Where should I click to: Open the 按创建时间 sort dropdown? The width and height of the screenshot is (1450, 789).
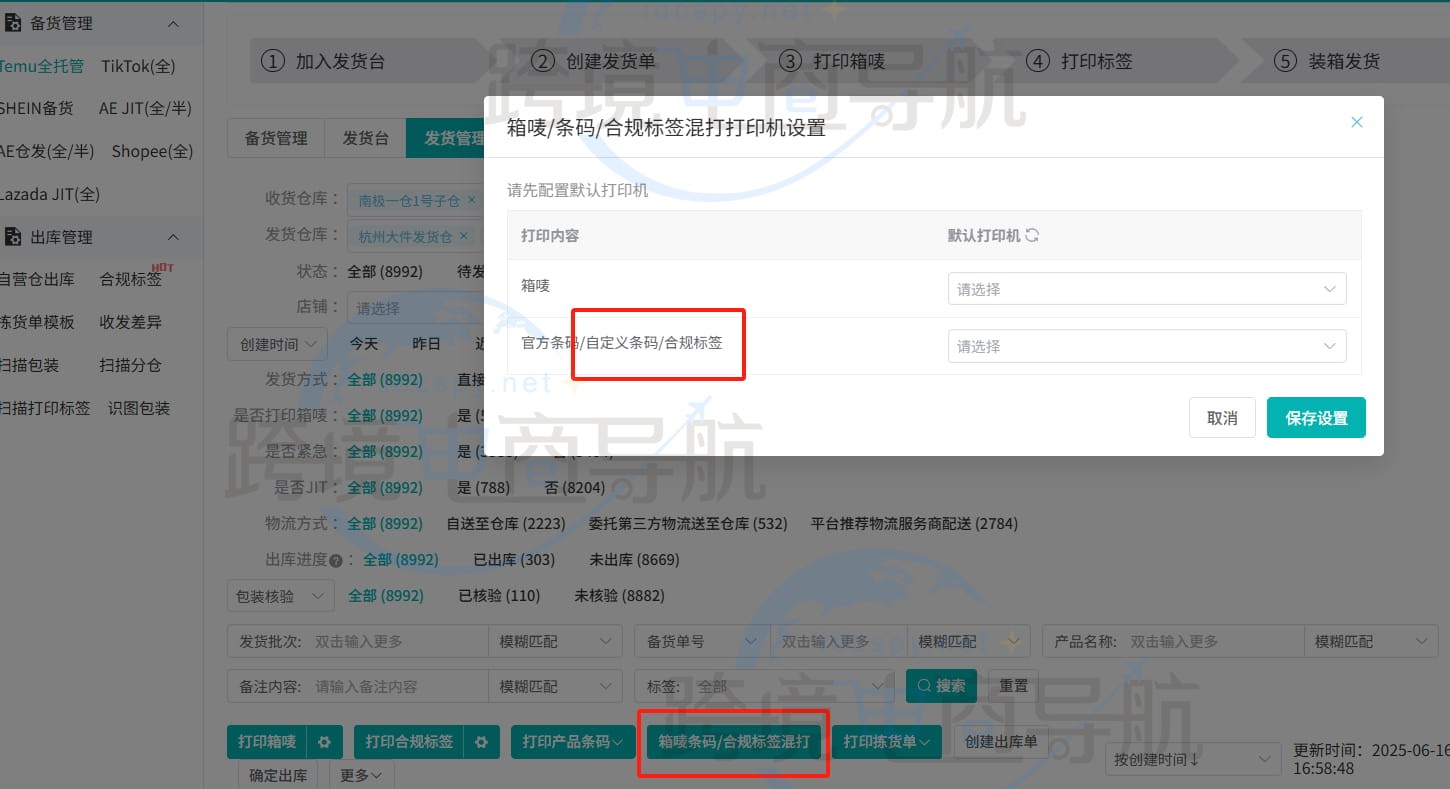click(1192, 759)
